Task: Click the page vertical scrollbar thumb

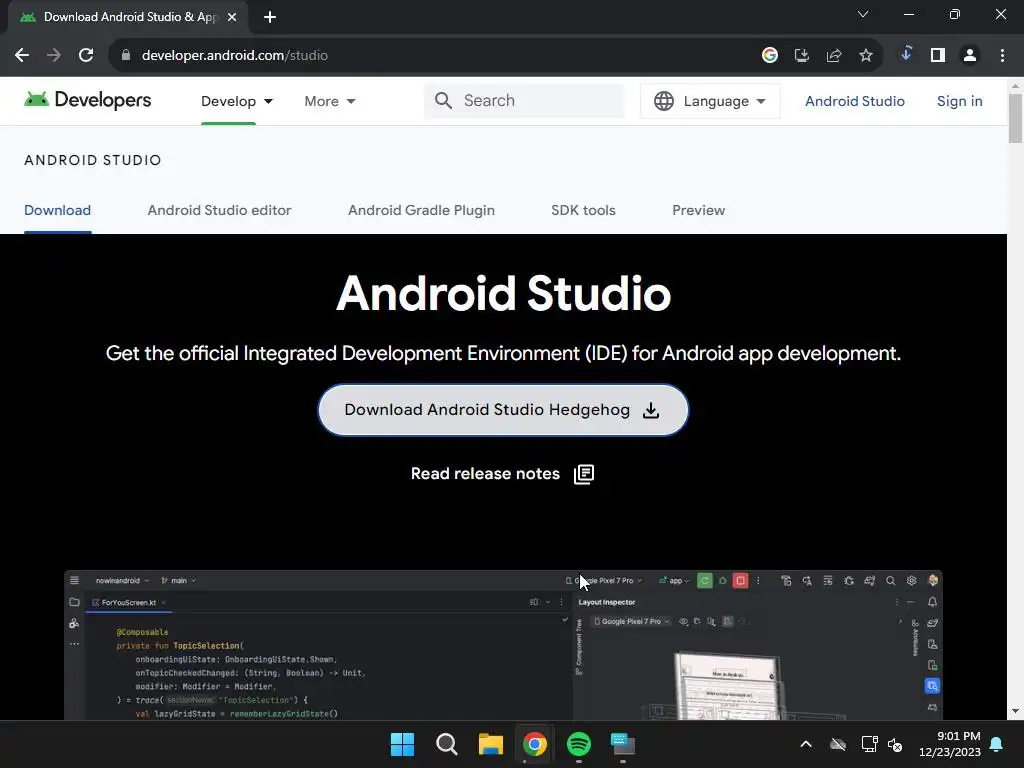Action: [1015, 118]
